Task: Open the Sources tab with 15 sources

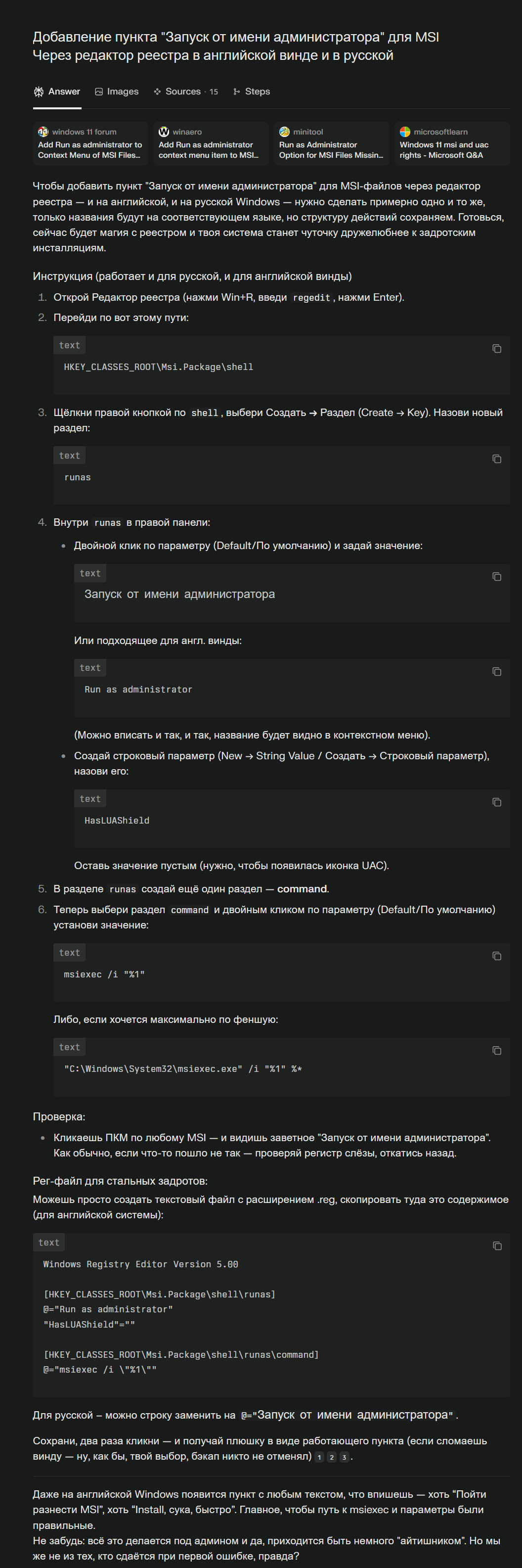Action: [185, 92]
